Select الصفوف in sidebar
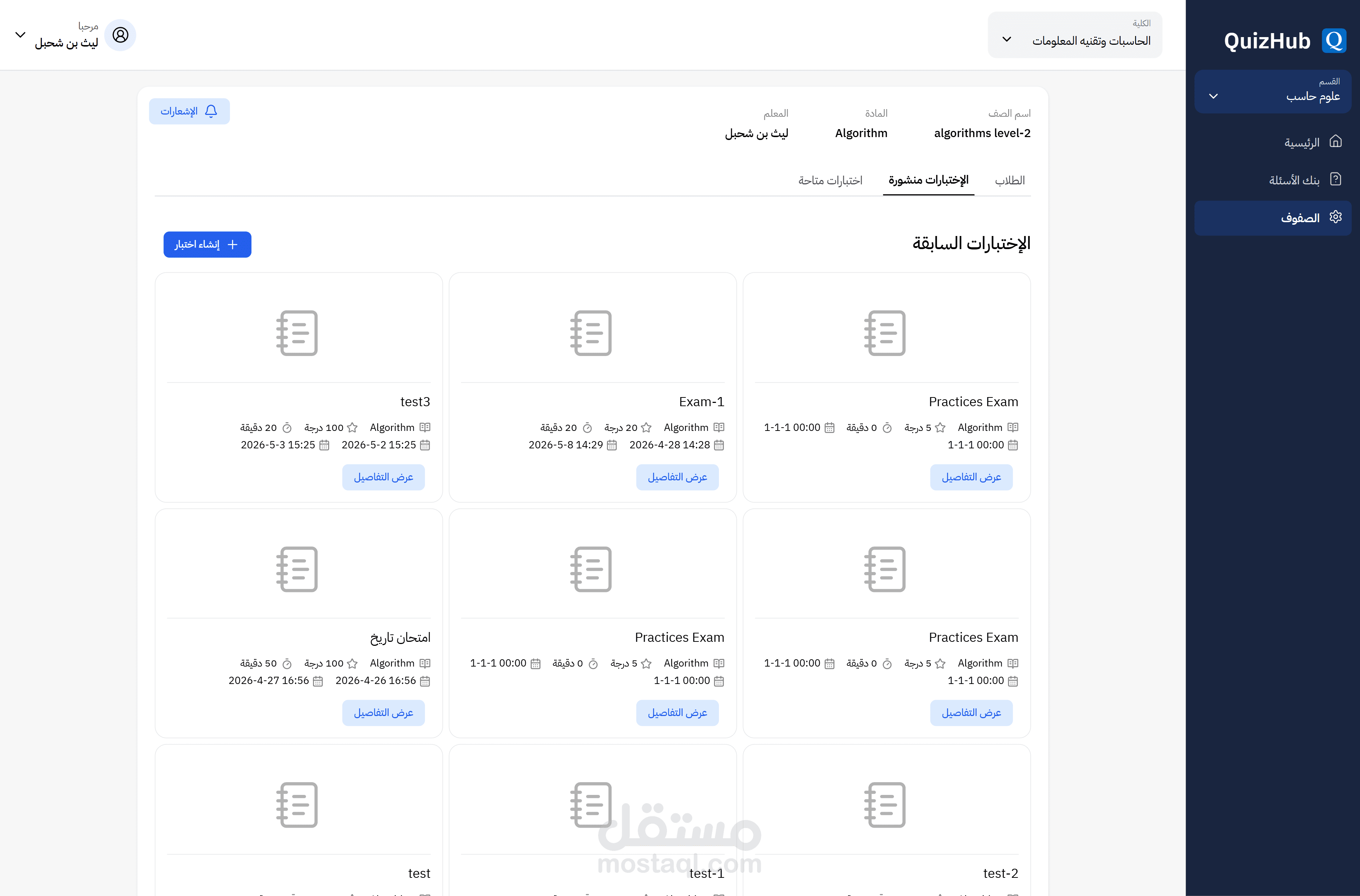 point(1273,218)
